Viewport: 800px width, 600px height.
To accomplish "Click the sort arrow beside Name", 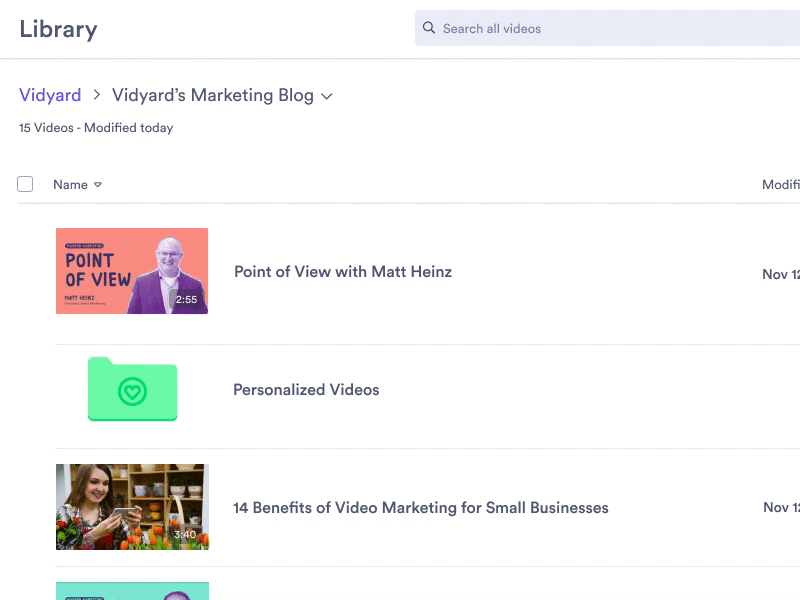I will coord(98,185).
